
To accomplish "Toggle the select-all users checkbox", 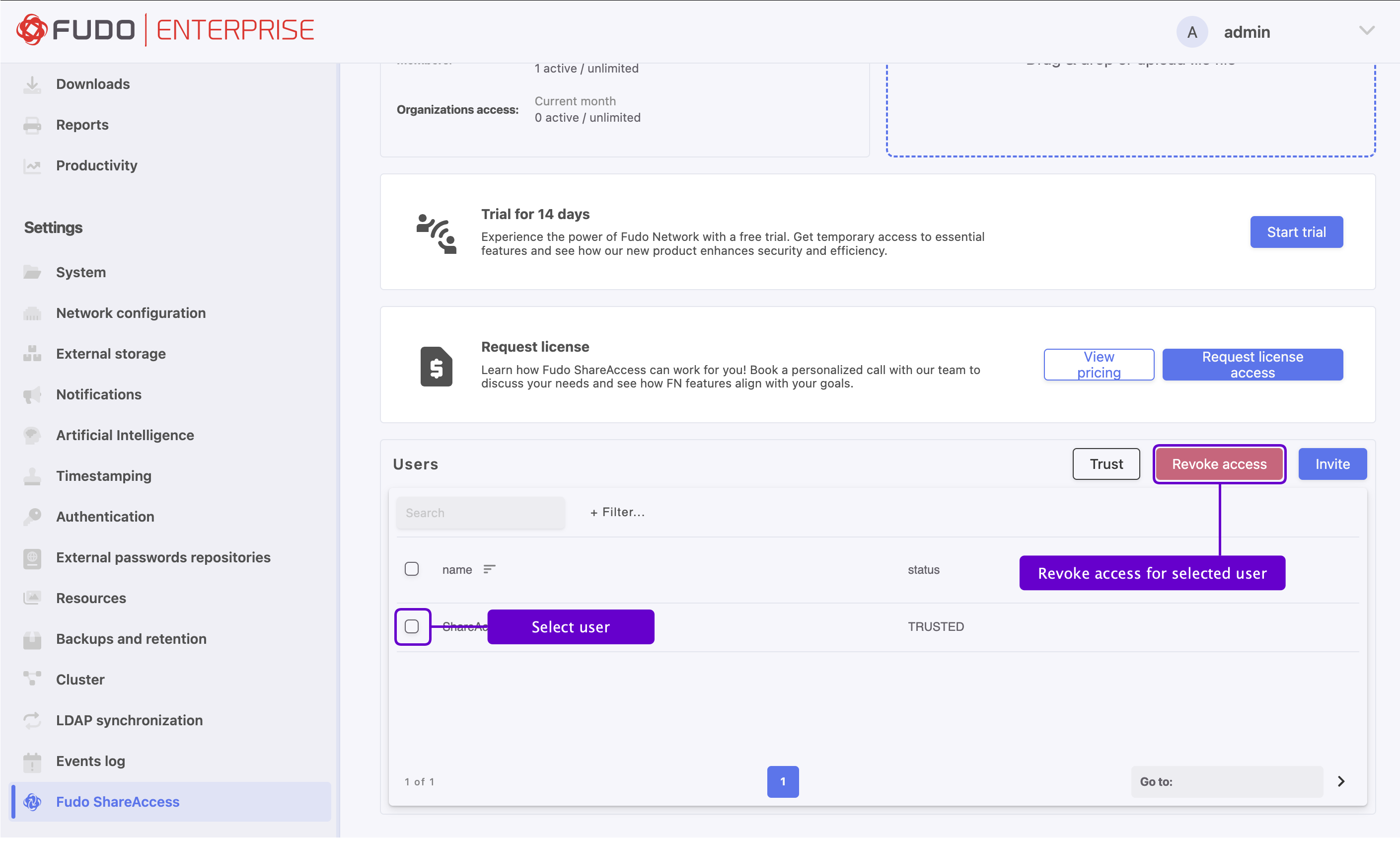I will click(412, 569).
